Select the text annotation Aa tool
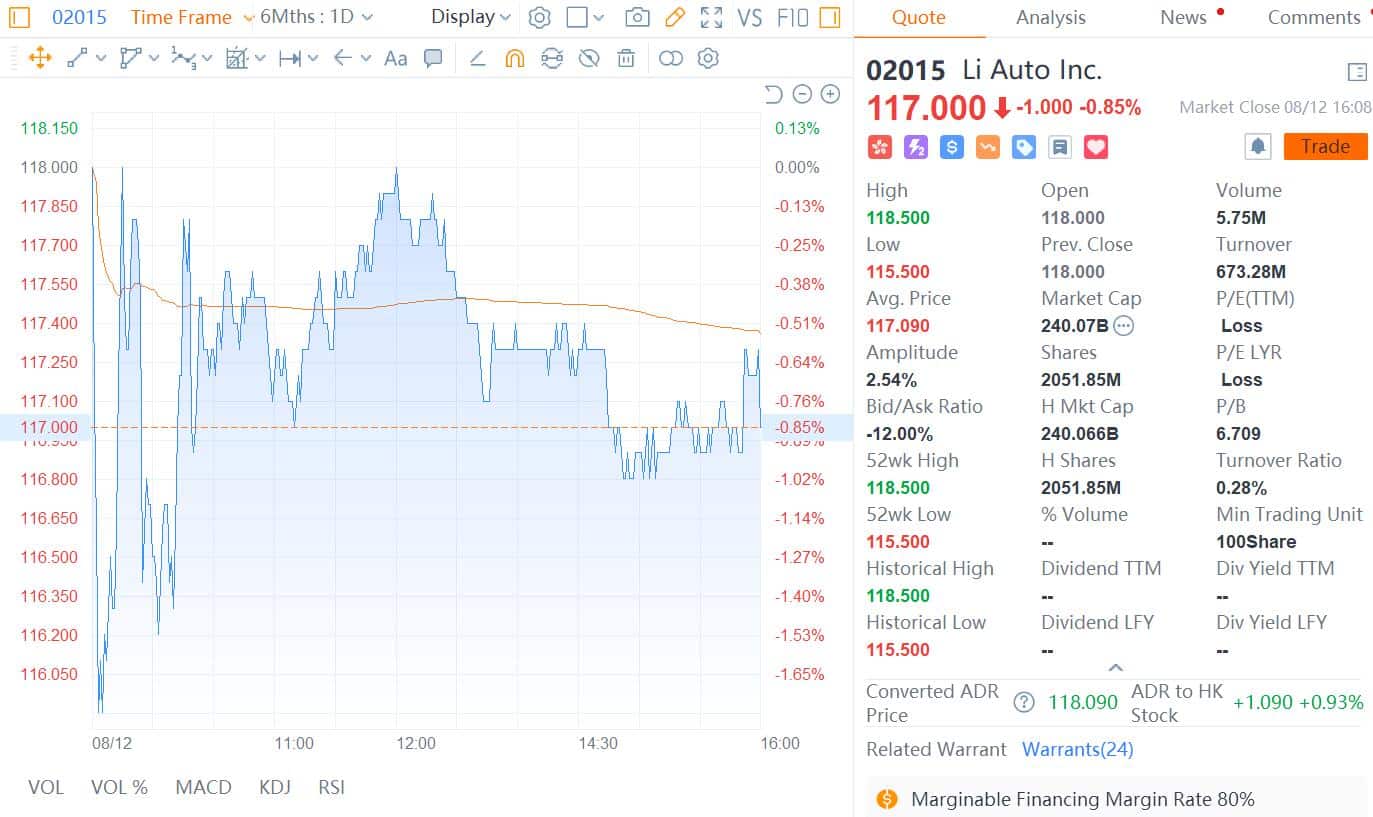The width and height of the screenshot is (1373, 817). coord(395,59)
